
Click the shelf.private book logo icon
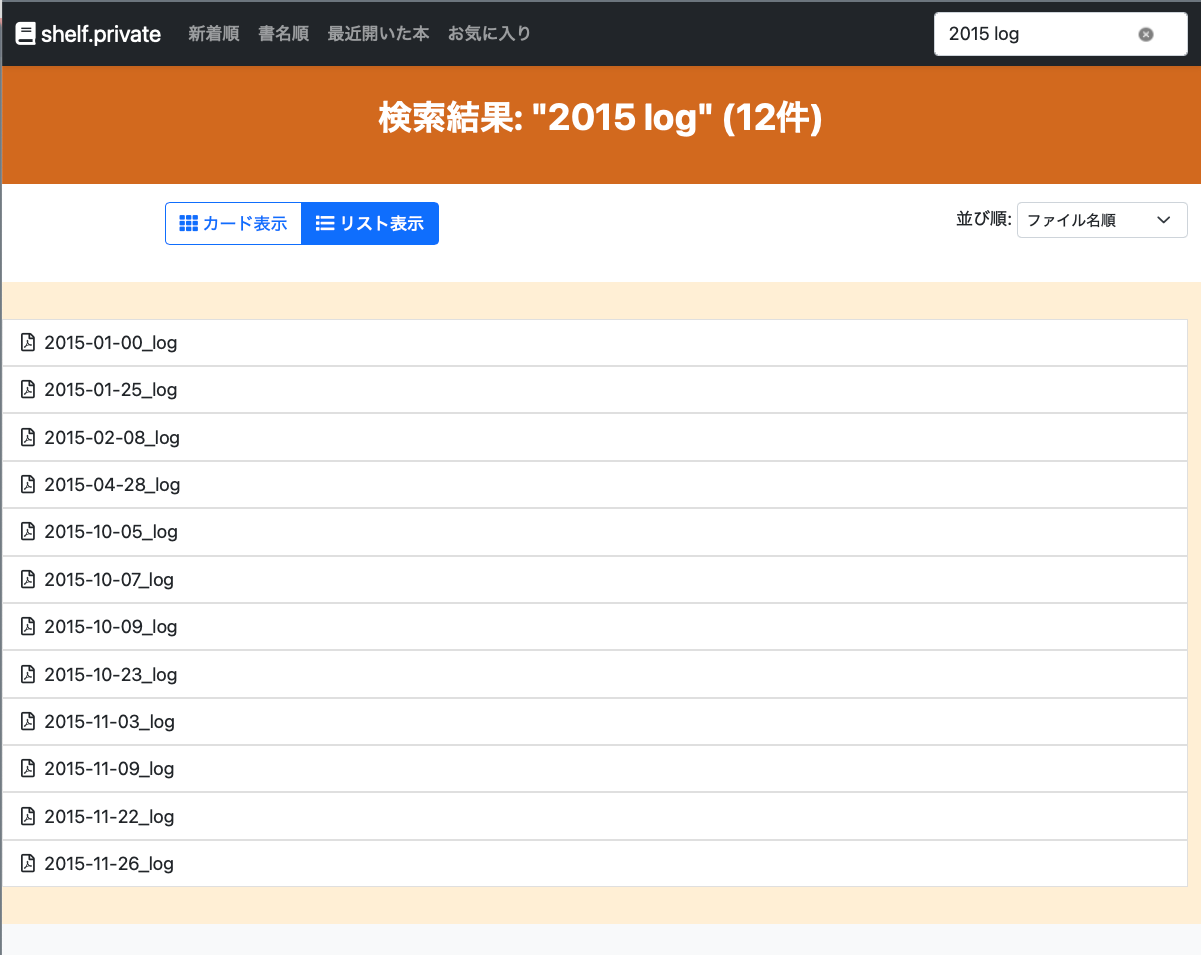pos(26,34)
